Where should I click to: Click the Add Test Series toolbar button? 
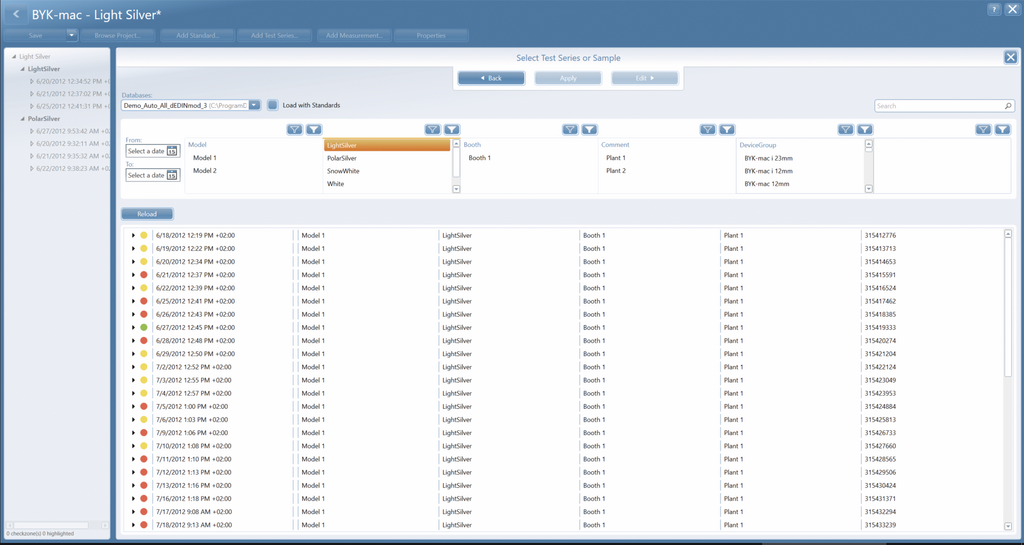point(274,35)
